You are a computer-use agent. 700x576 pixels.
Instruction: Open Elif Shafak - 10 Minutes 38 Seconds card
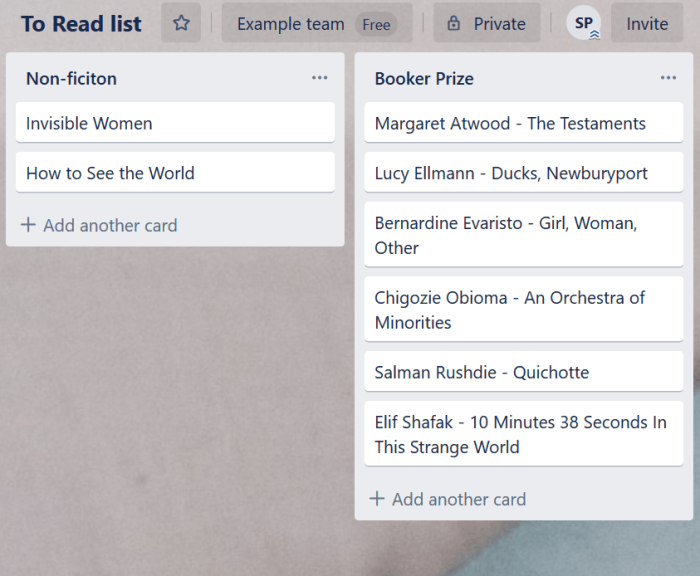pyautogui.click(x=524, y=434)
